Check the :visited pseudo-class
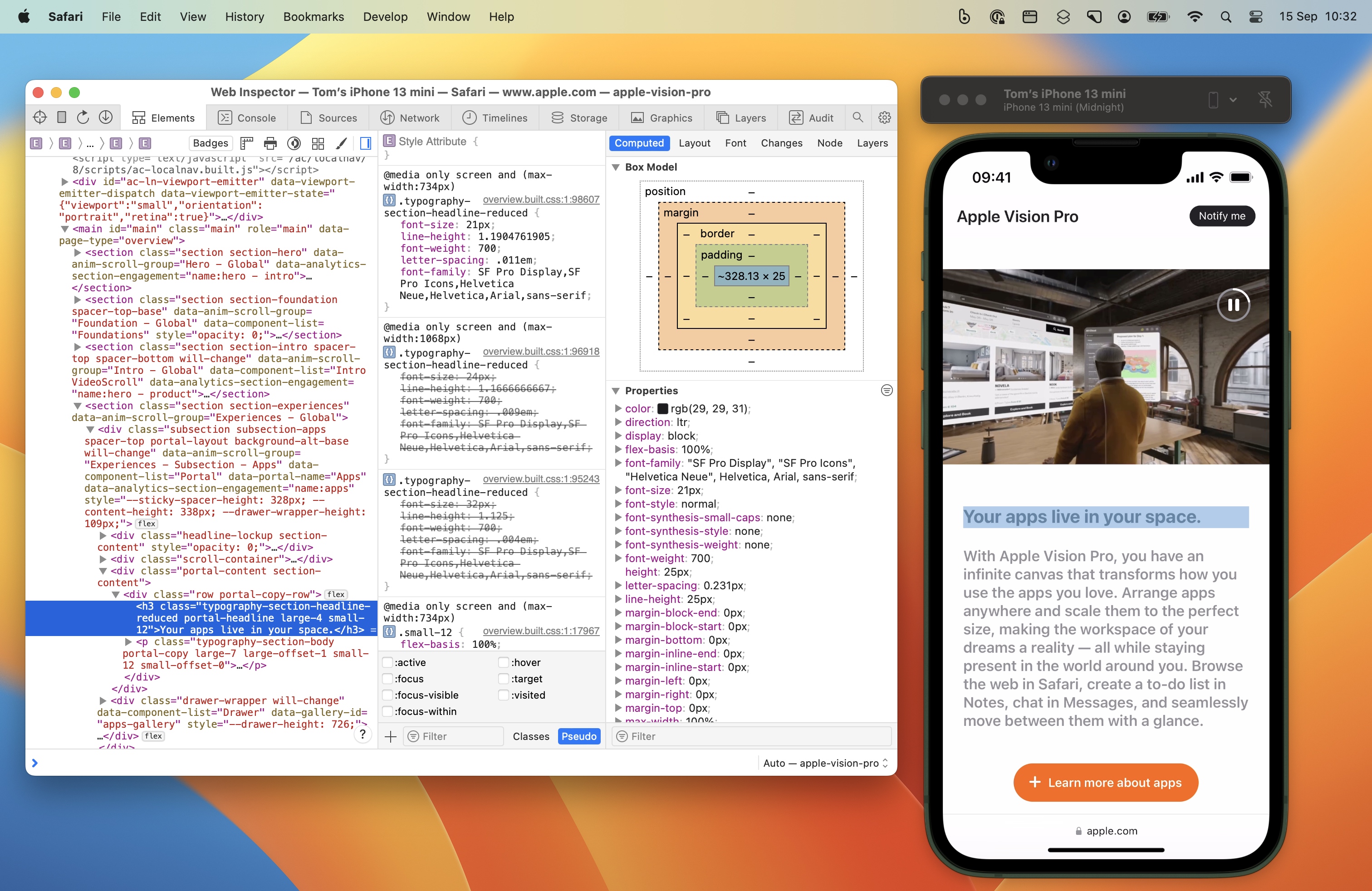 pos(503,695)
